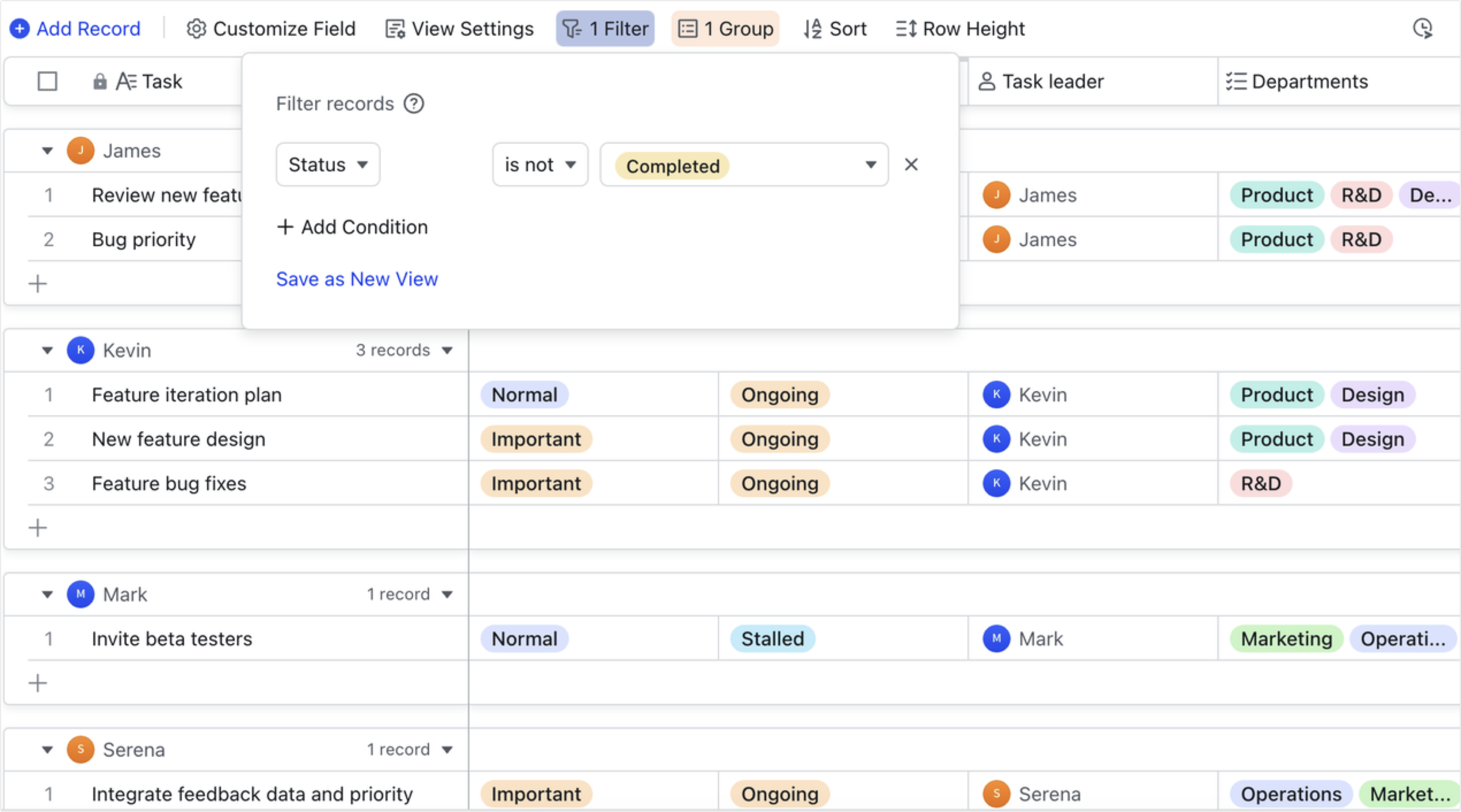Viewport: 1461px width, 812px height.
Task: Open the Completed value dropdown
Action: pyautogui.click(x=744, y=164)
